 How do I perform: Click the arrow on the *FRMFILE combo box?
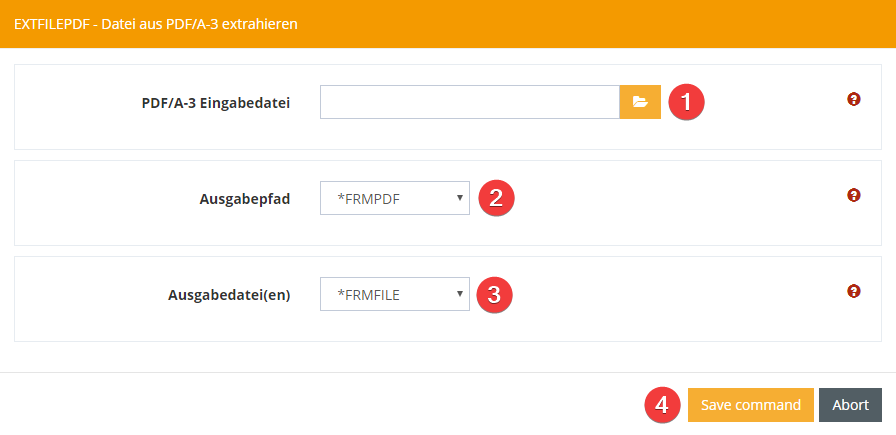pos(459,294)
